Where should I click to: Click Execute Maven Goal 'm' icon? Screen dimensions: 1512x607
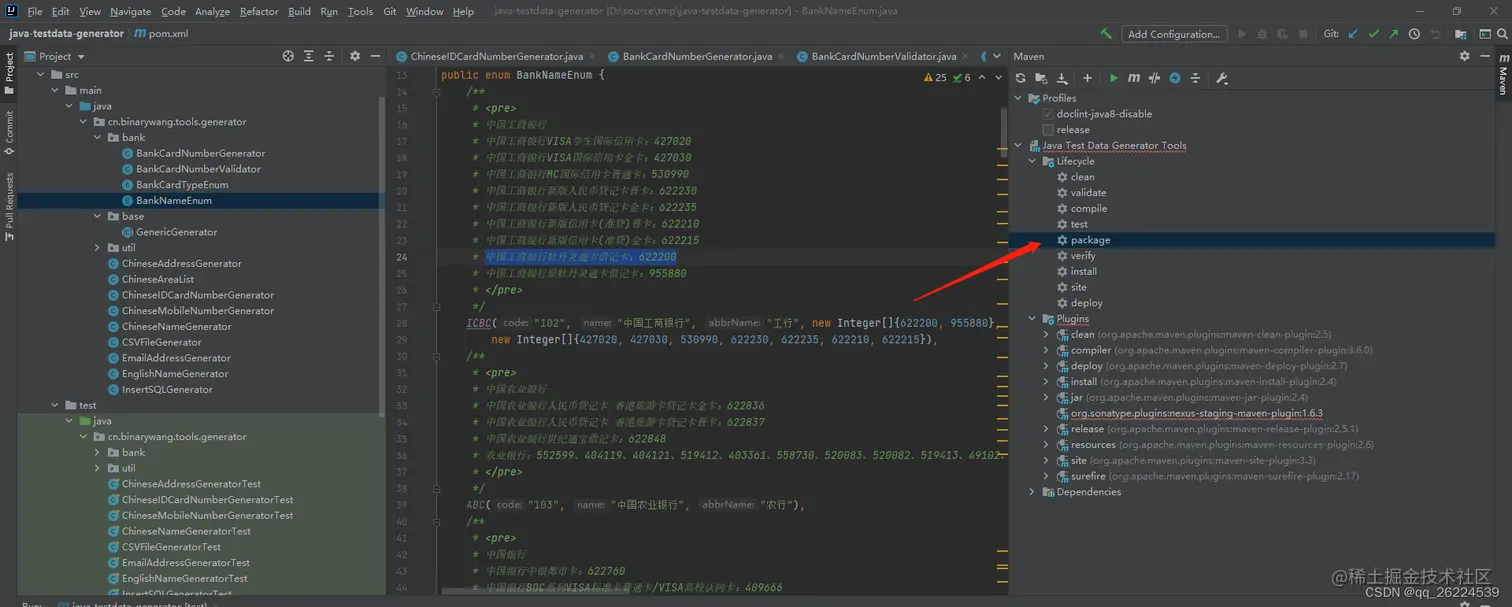(1134, 78)
